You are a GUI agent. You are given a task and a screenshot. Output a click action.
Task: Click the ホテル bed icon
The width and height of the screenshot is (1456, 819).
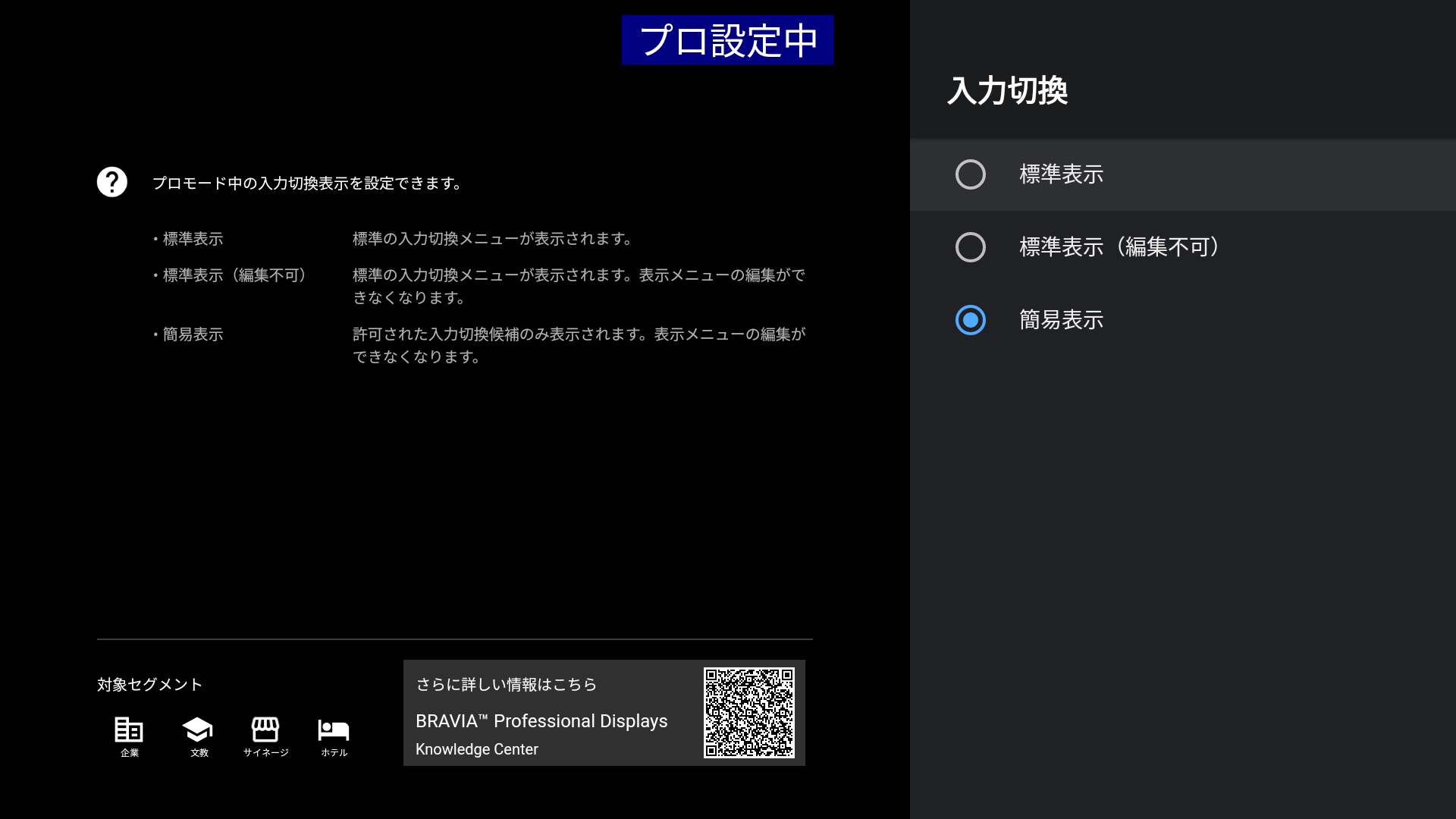pyautogui.click(x=334, y=730)
